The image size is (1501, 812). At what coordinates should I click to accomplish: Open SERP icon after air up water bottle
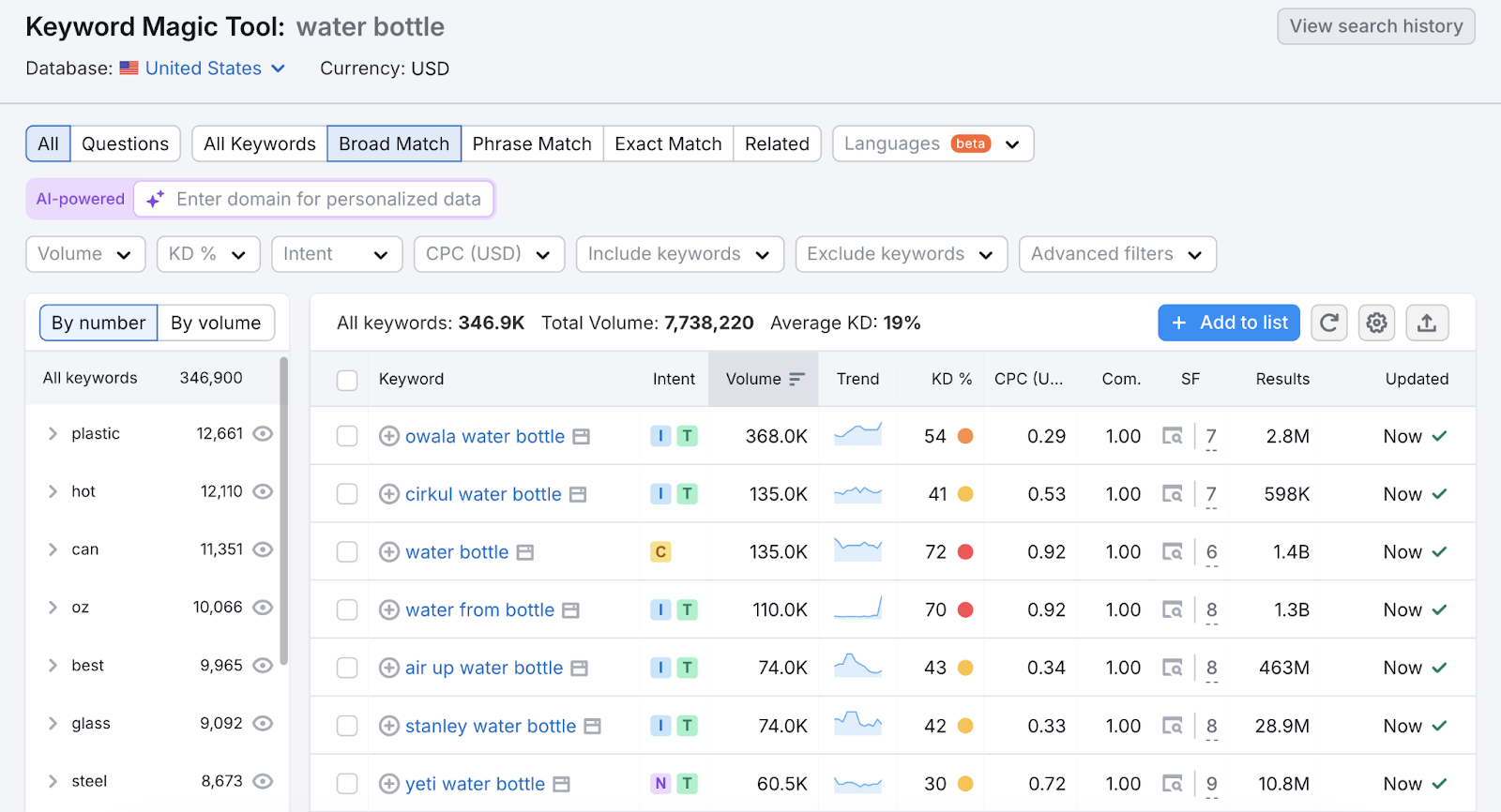580,669
